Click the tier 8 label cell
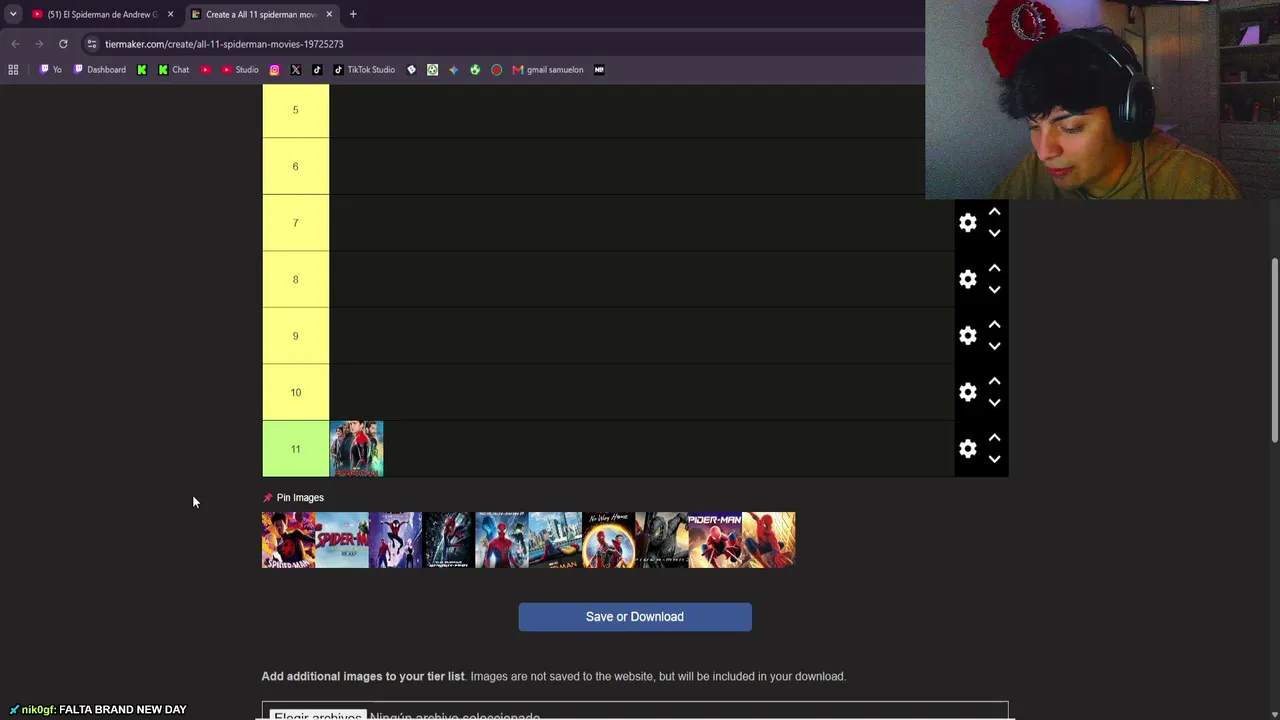 [295, 280]
